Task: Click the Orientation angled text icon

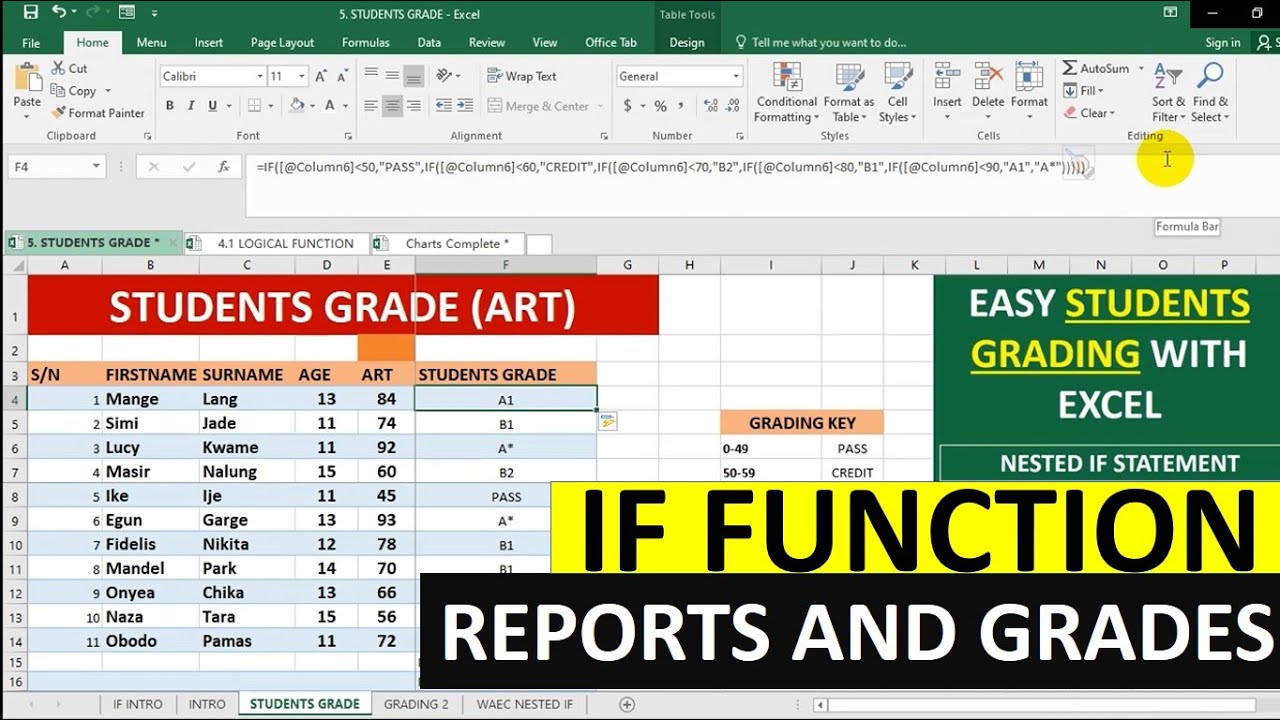Action: click(x=444, y=76)
